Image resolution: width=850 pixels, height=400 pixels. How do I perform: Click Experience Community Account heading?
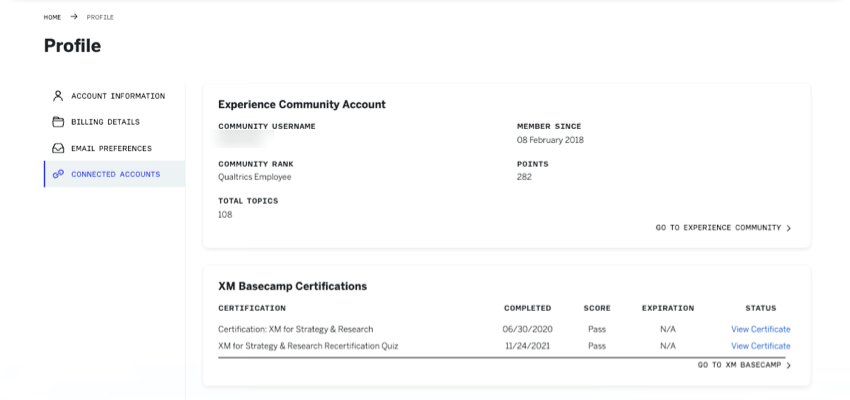302,104
